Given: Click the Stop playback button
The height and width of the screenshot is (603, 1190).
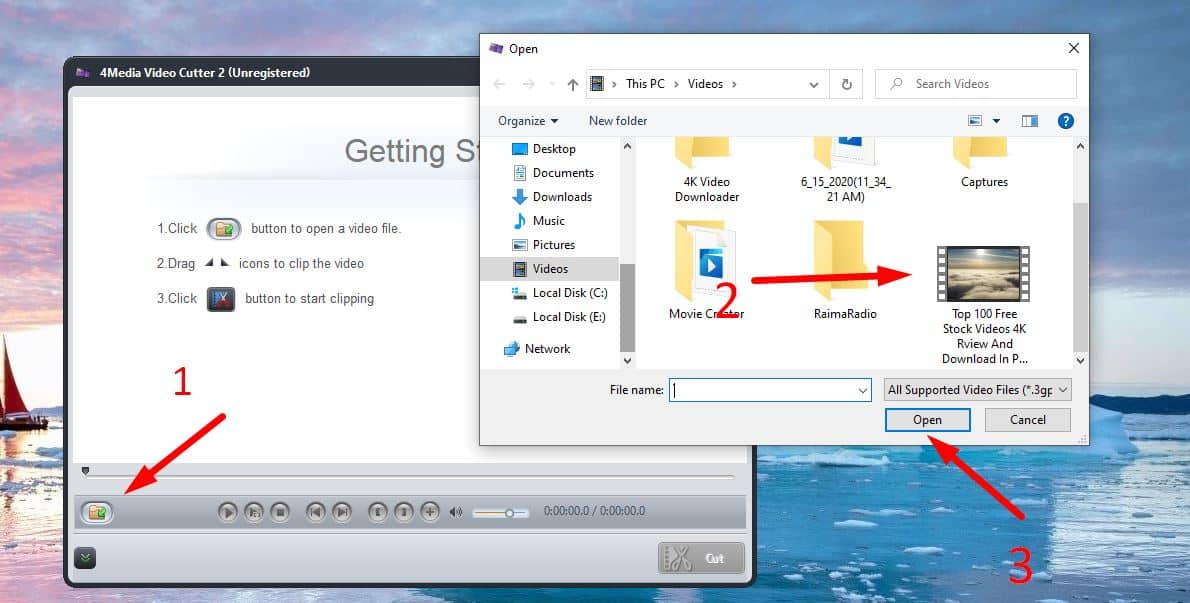Looking at the screenshot, I should coord(280,512).
